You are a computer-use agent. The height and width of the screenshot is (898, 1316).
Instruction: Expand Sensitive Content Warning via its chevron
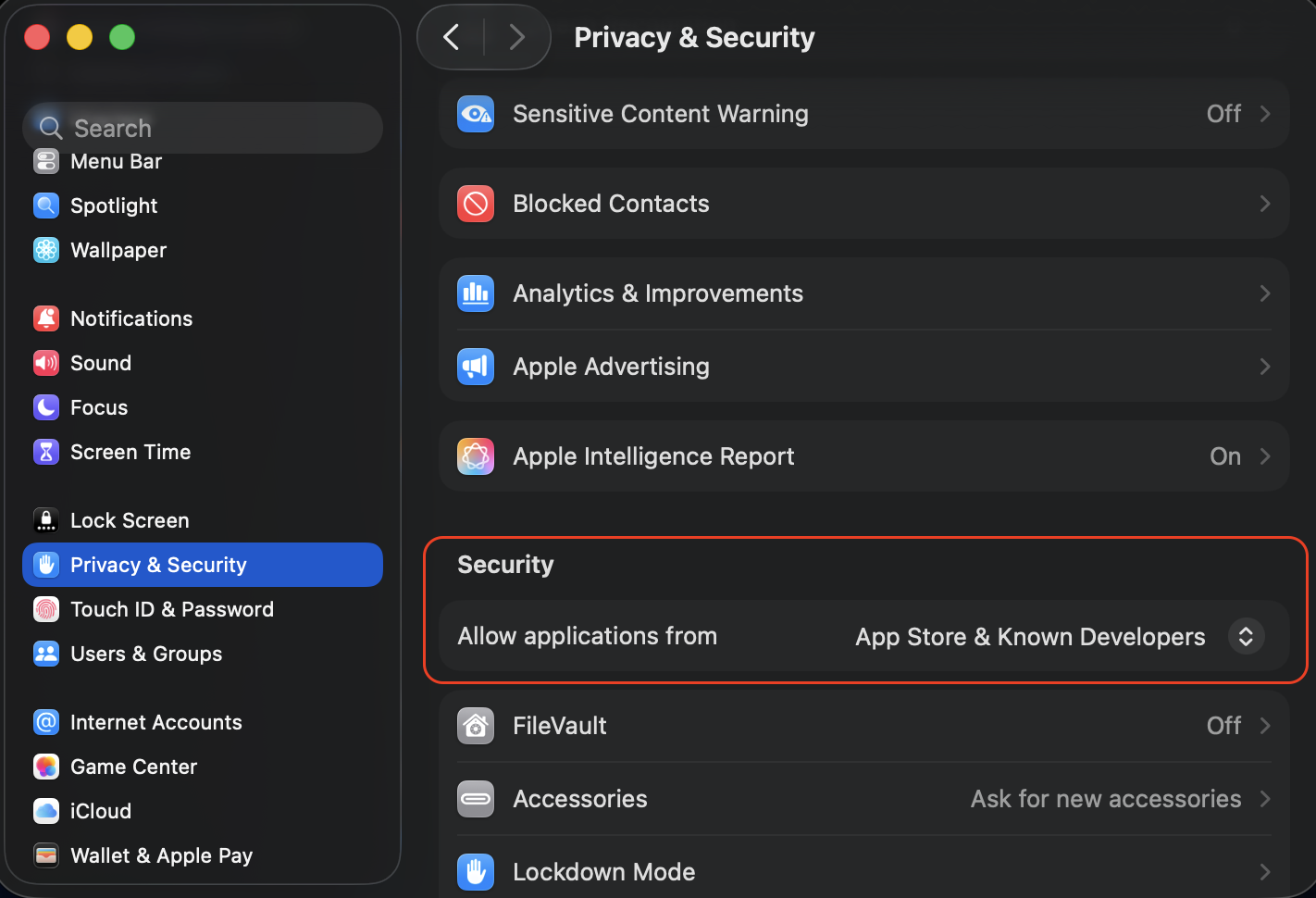tap(1265, 114)
